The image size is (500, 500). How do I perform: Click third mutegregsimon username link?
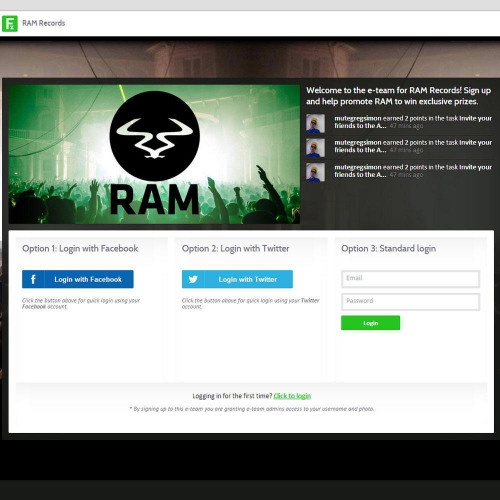(358, 167)
